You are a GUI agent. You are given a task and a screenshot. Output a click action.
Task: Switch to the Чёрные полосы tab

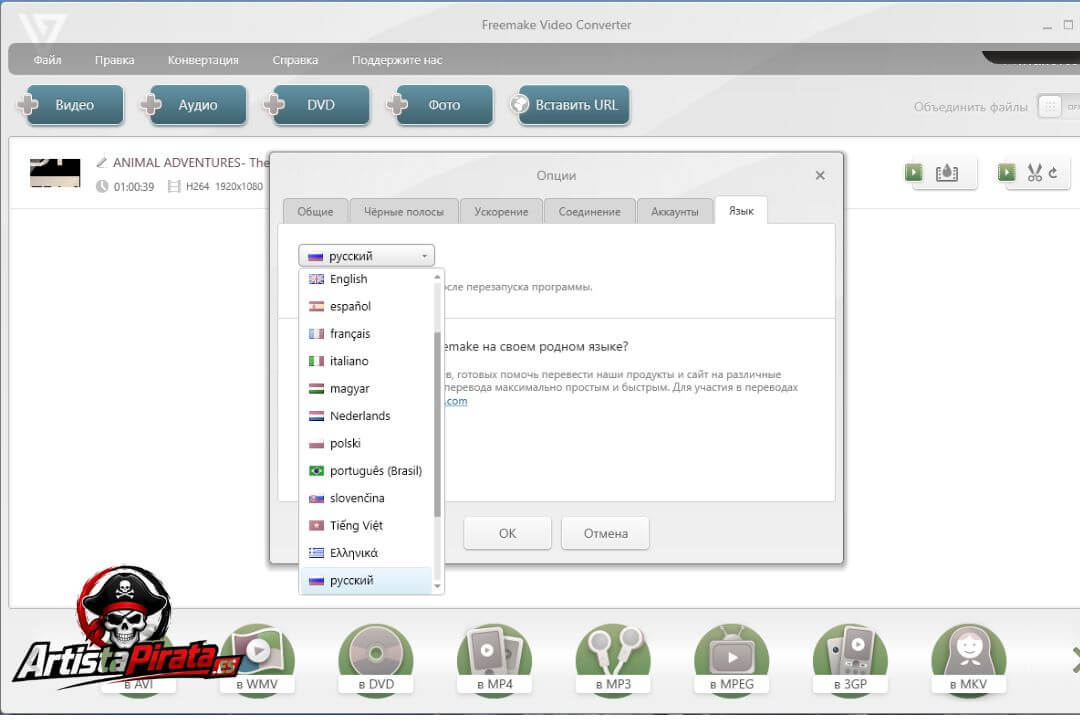[404, 212]
